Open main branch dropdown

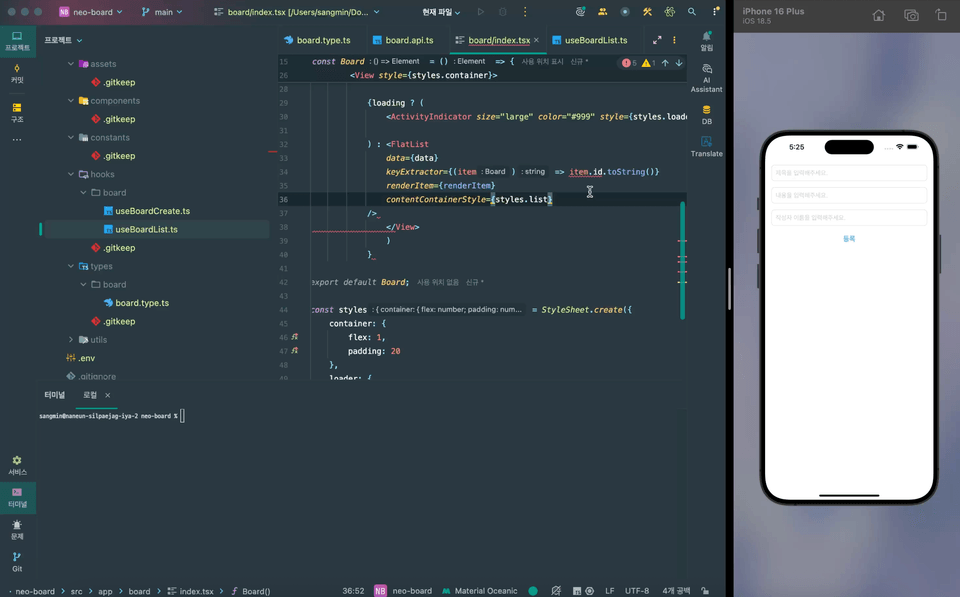(162, 12)
